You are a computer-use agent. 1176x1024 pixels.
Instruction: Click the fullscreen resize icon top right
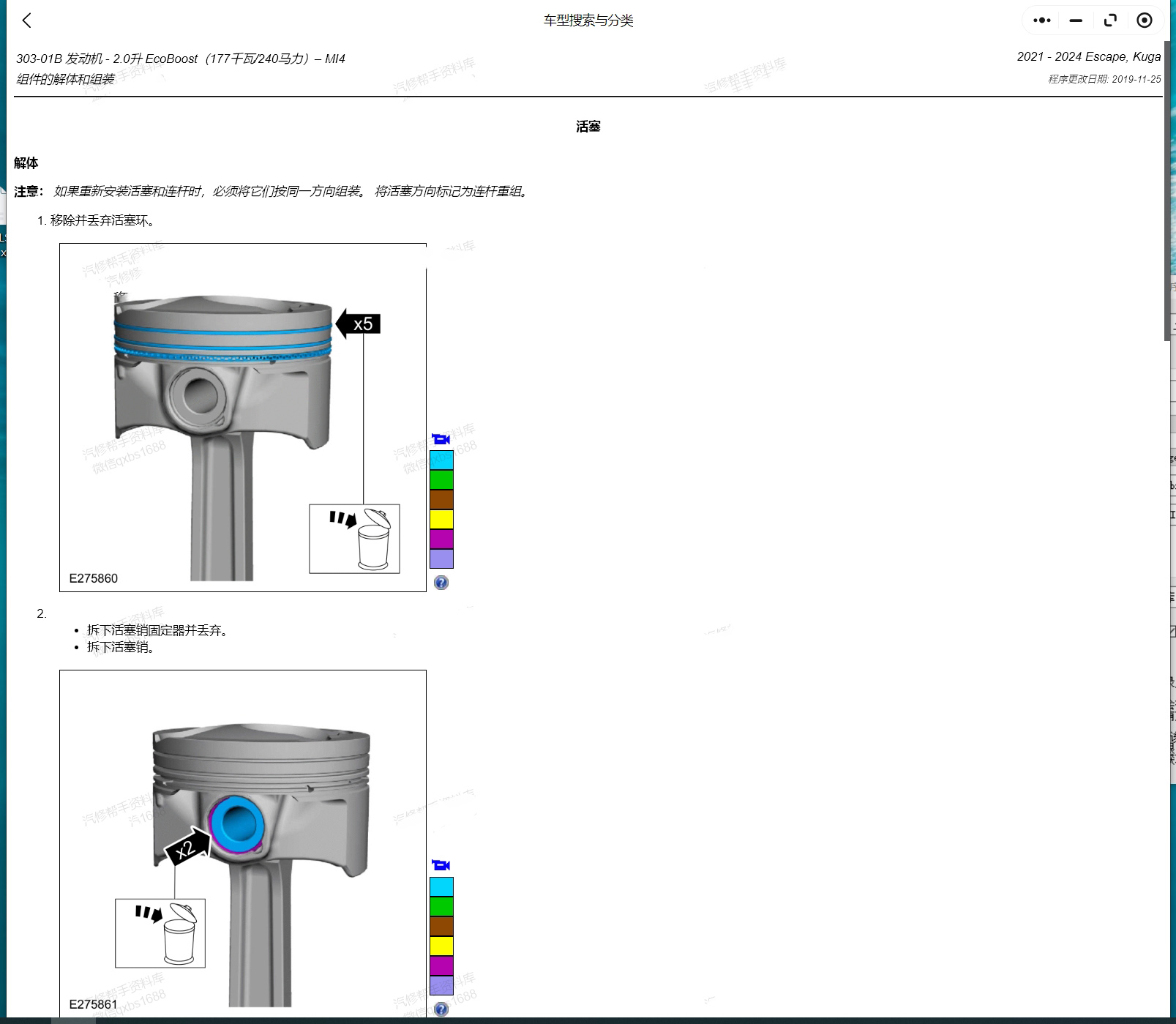(x=1109, y=20)
